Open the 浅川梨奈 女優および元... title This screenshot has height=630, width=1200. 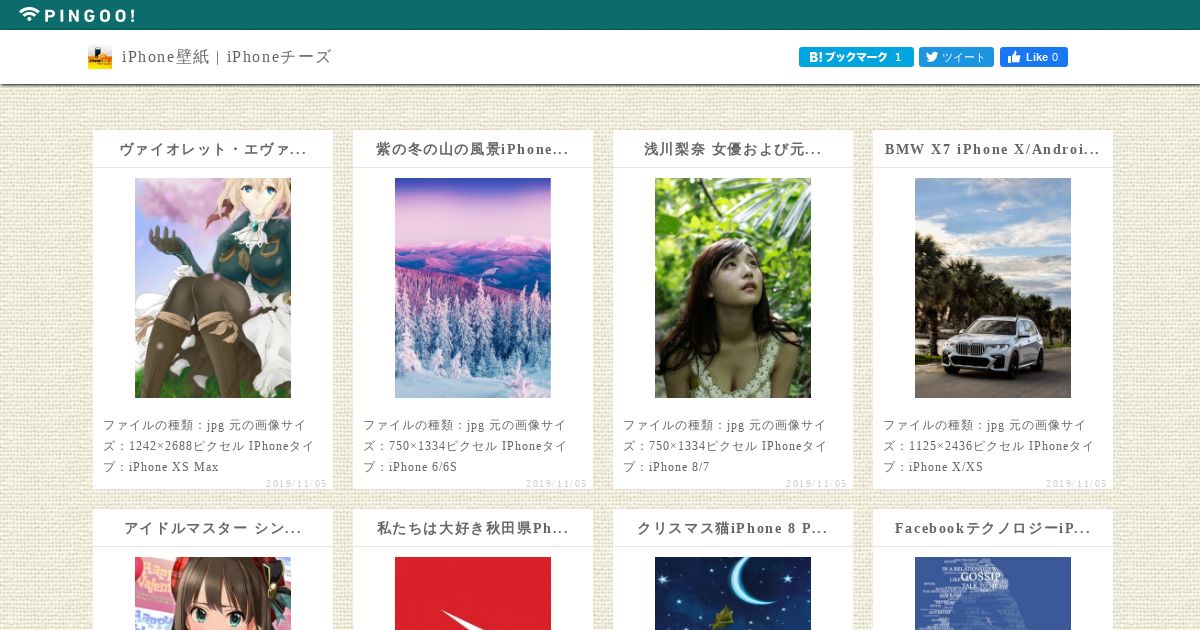coord(733,149)
